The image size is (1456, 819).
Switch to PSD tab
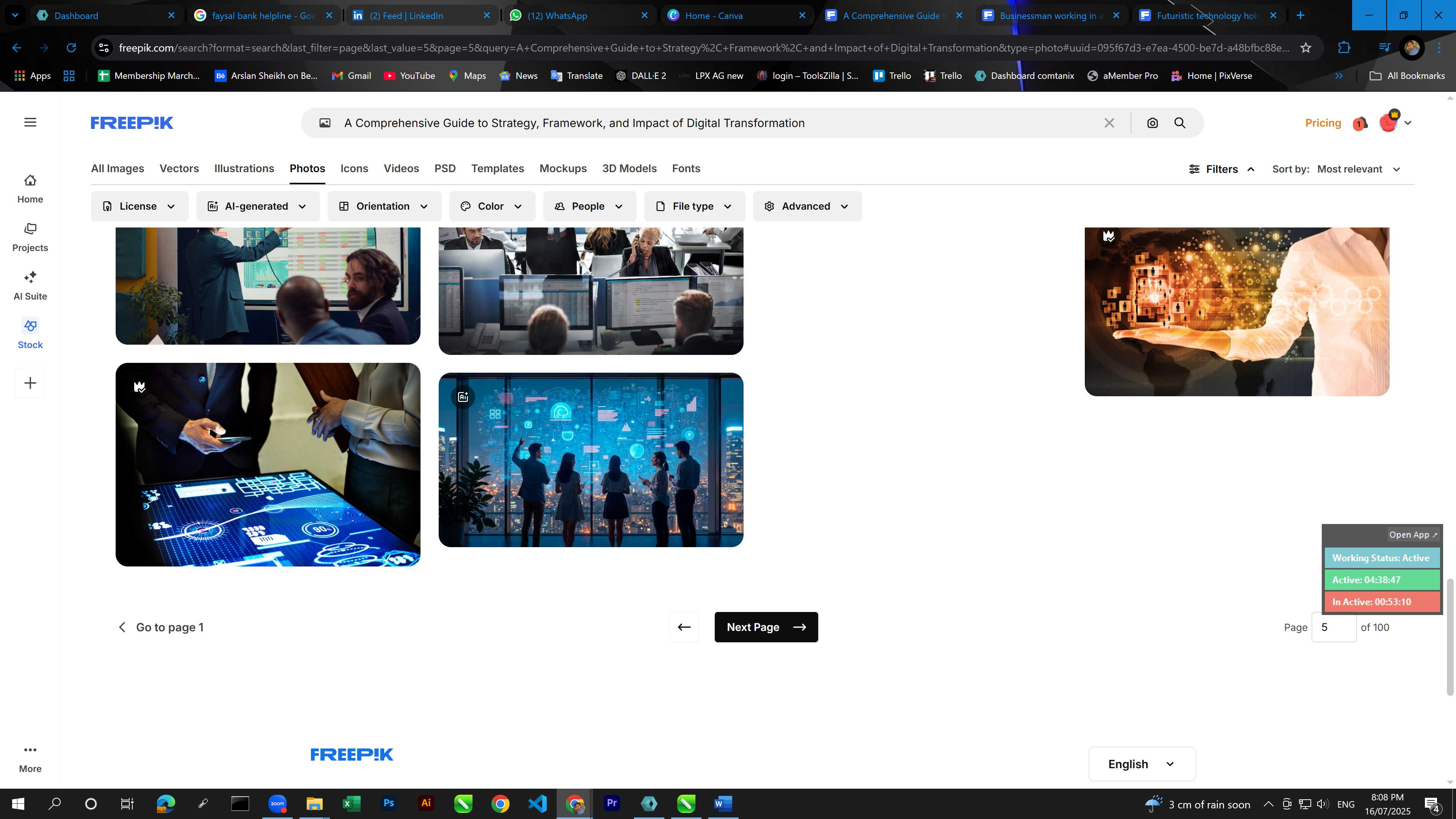(445, 168)
